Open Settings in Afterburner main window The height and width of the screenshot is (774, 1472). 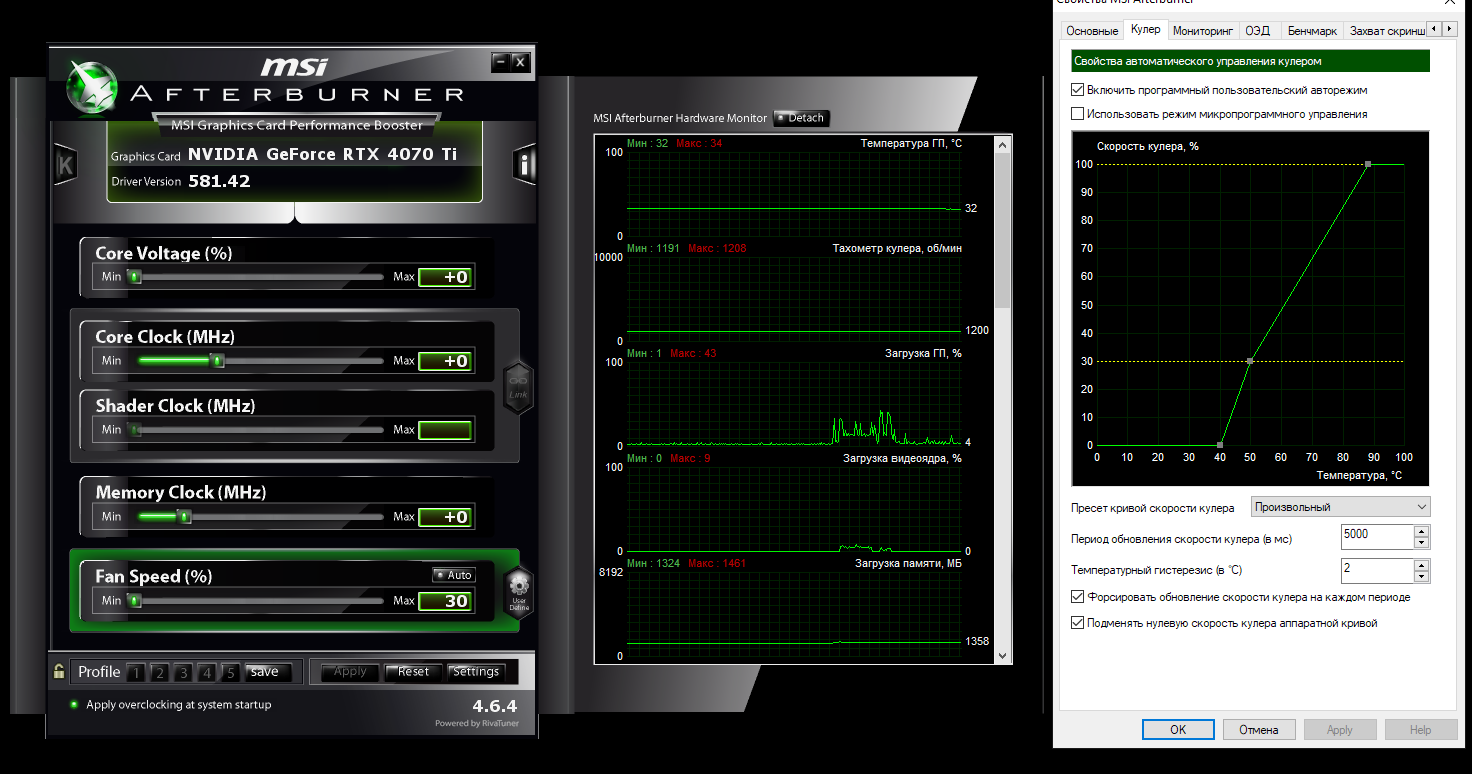[x=476, y=672]
